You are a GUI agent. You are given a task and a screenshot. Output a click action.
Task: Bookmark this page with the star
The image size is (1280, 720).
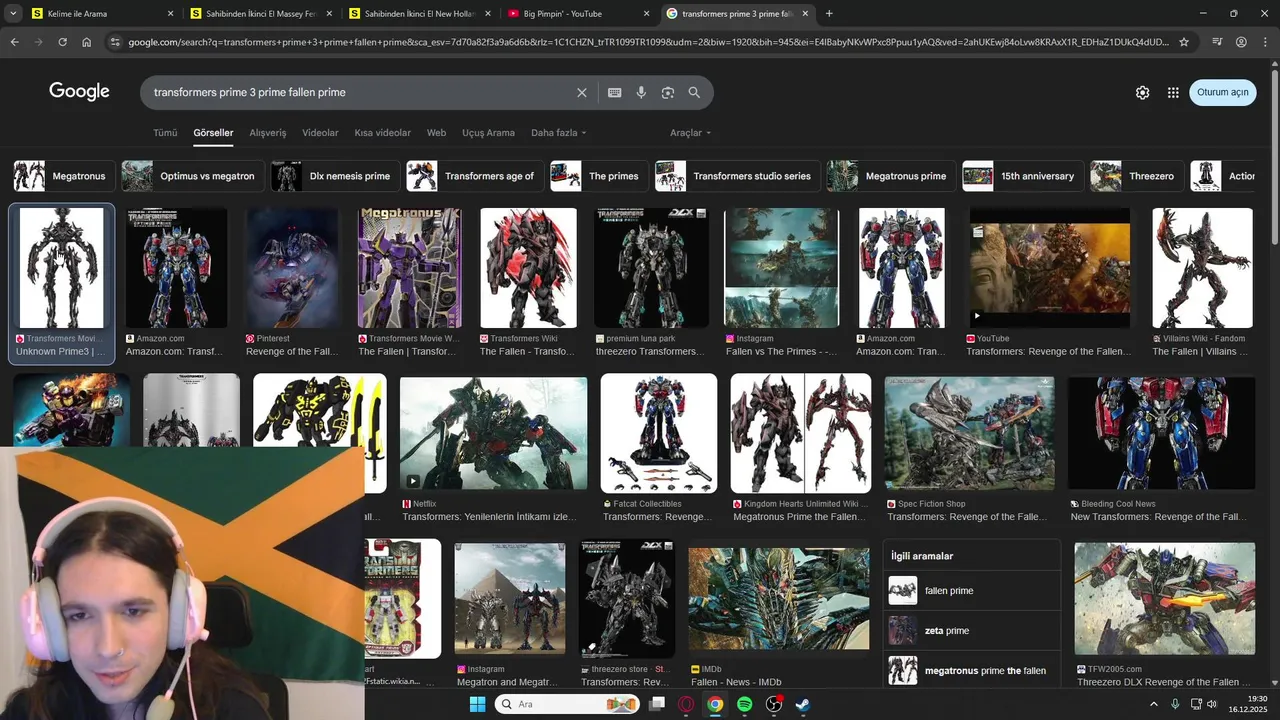(x=1184, y=42)
